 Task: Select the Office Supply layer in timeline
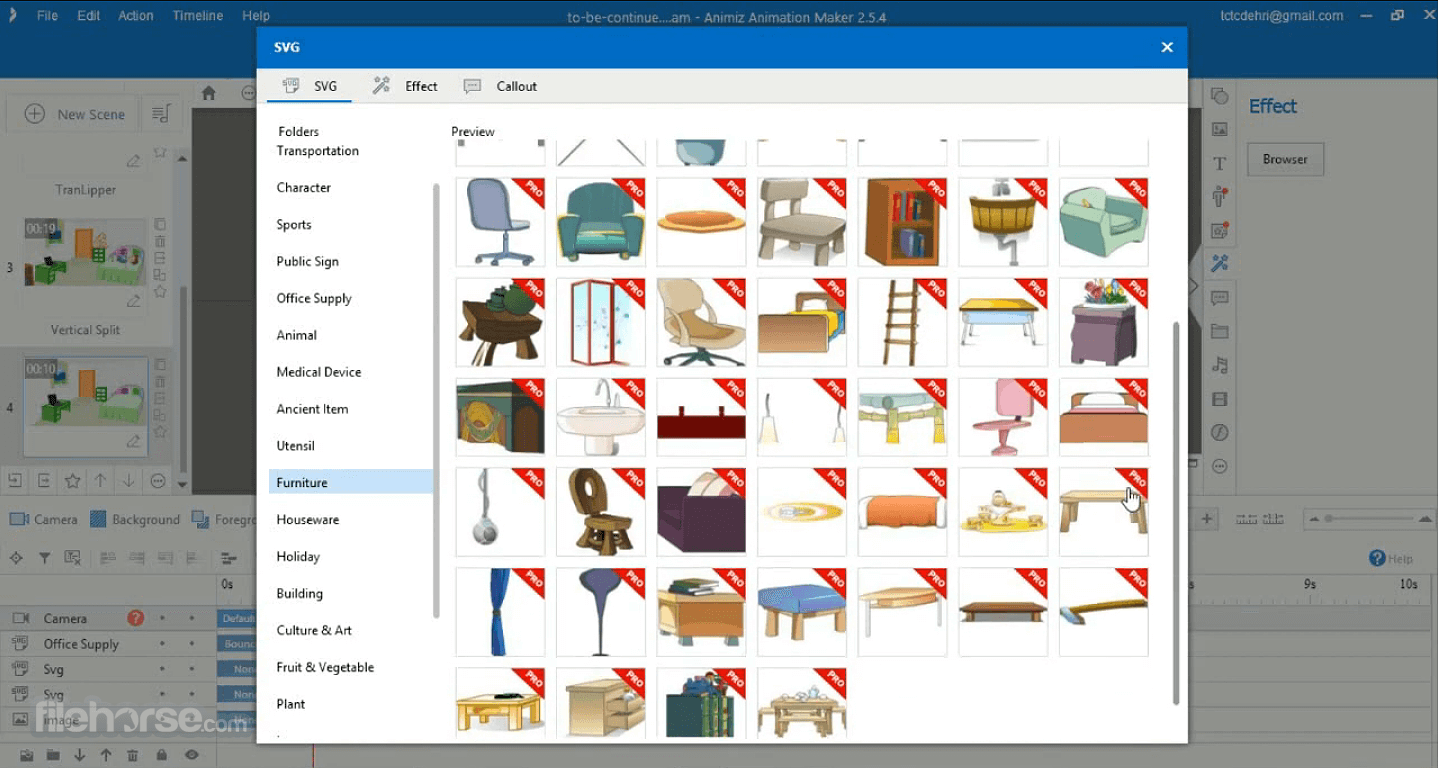click(81, 644)
